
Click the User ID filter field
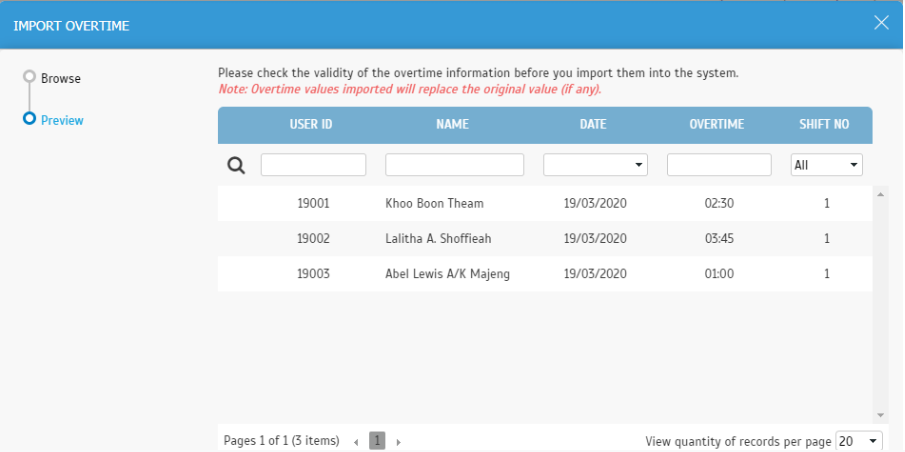tap(313, 165)
